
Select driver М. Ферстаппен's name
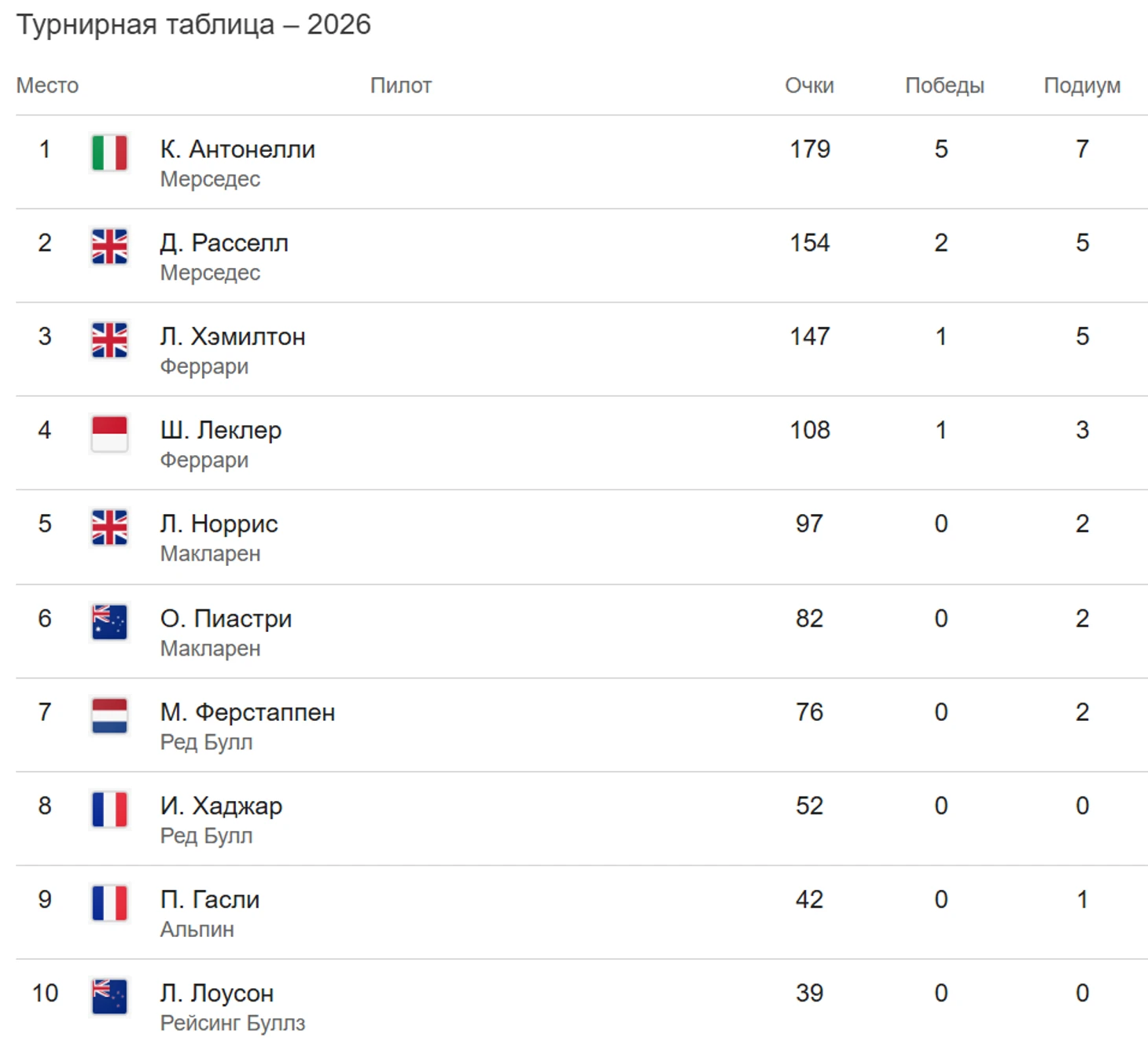point(248,711)
